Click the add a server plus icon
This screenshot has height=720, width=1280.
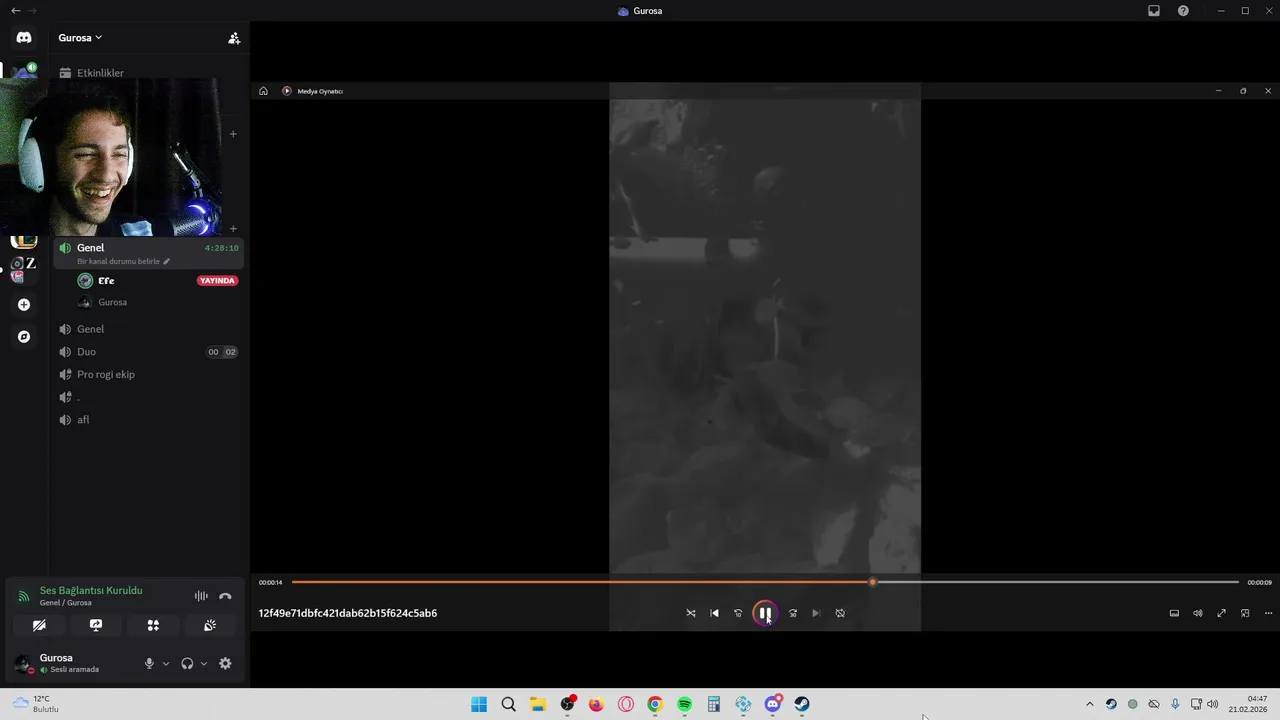(24, 305)
